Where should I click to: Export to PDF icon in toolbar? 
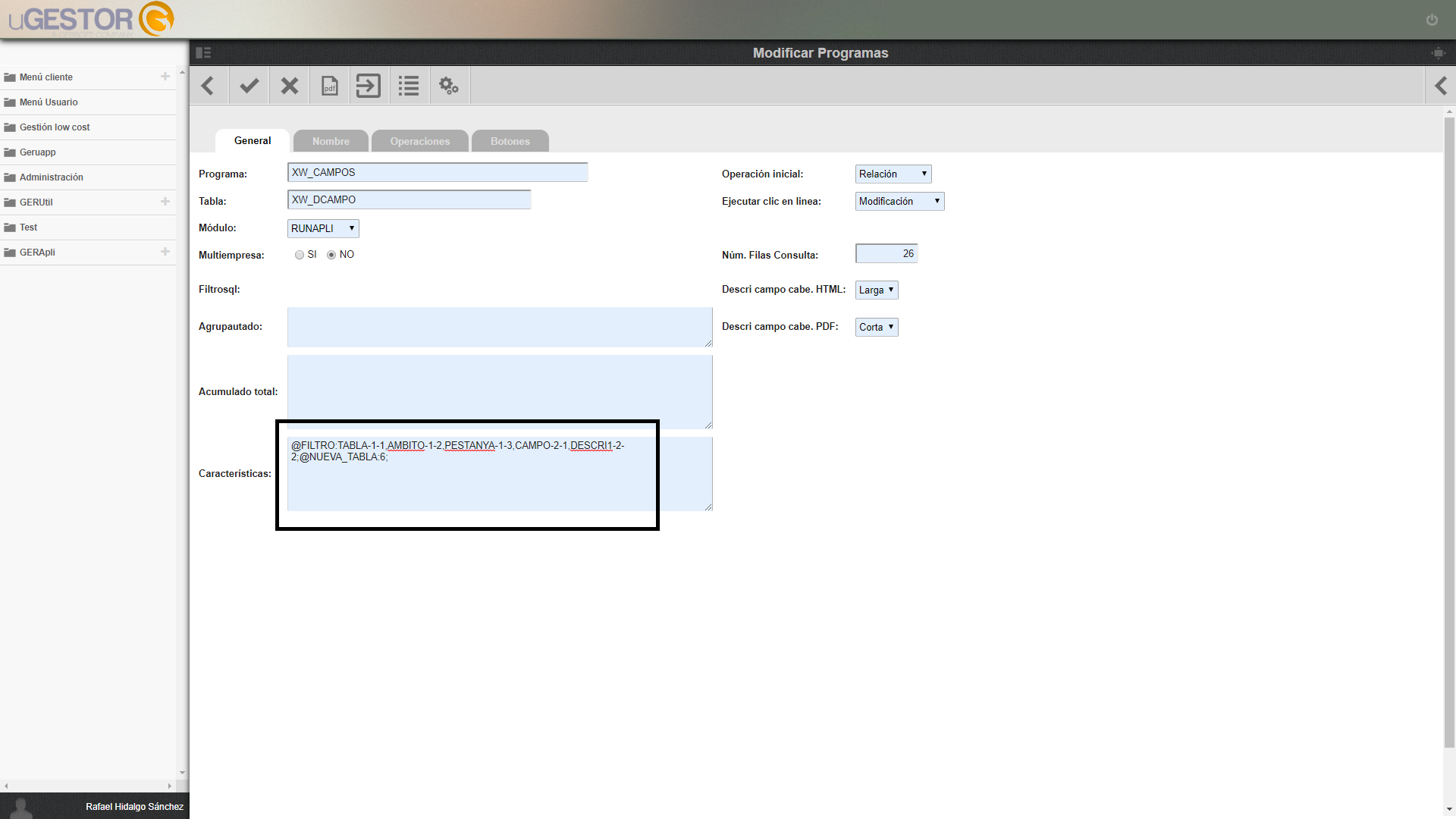pyautogui.click(x=329, y=86)
